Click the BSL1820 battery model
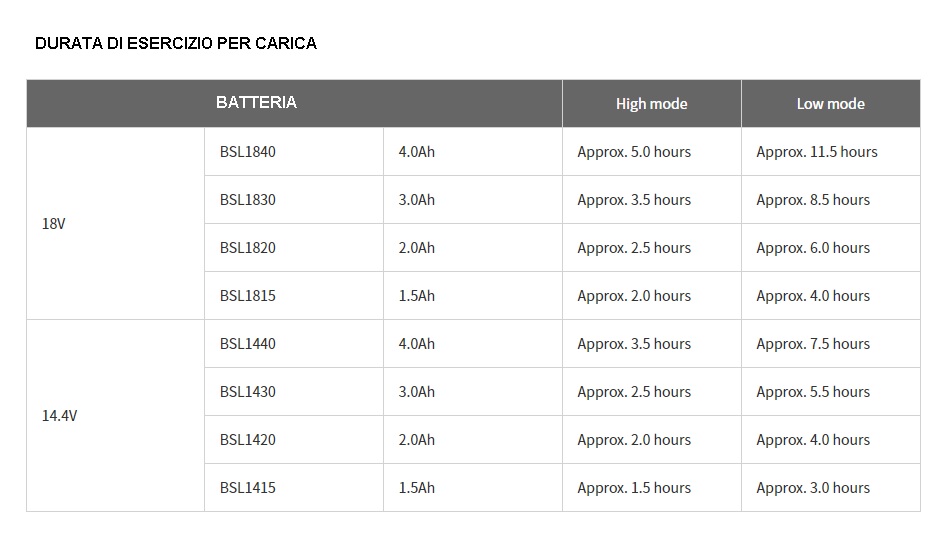The image size is (931, 560). coord(248,248)
